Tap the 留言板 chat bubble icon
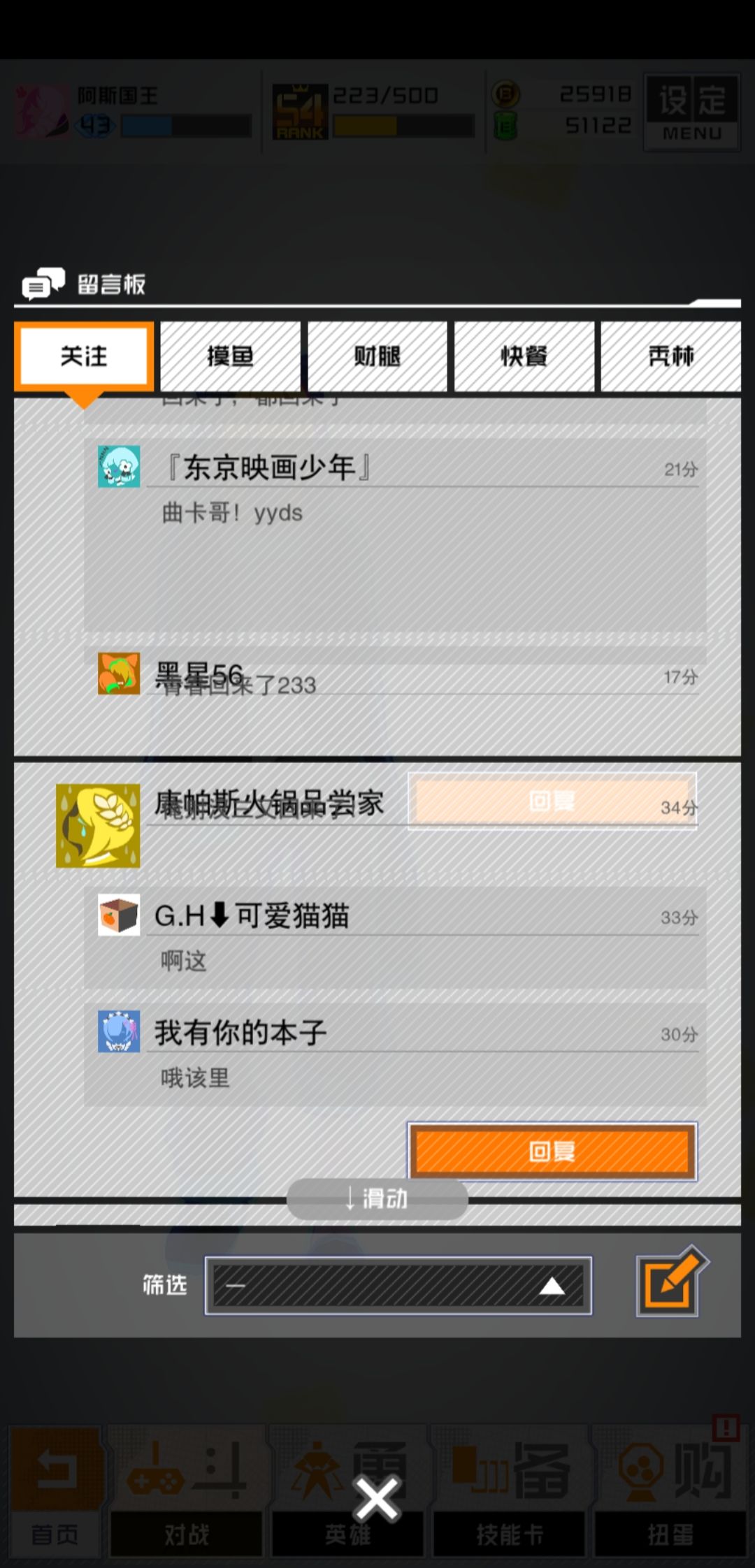Image resolution: width=755 pixels, height=1568 pixels. (43, 284)
